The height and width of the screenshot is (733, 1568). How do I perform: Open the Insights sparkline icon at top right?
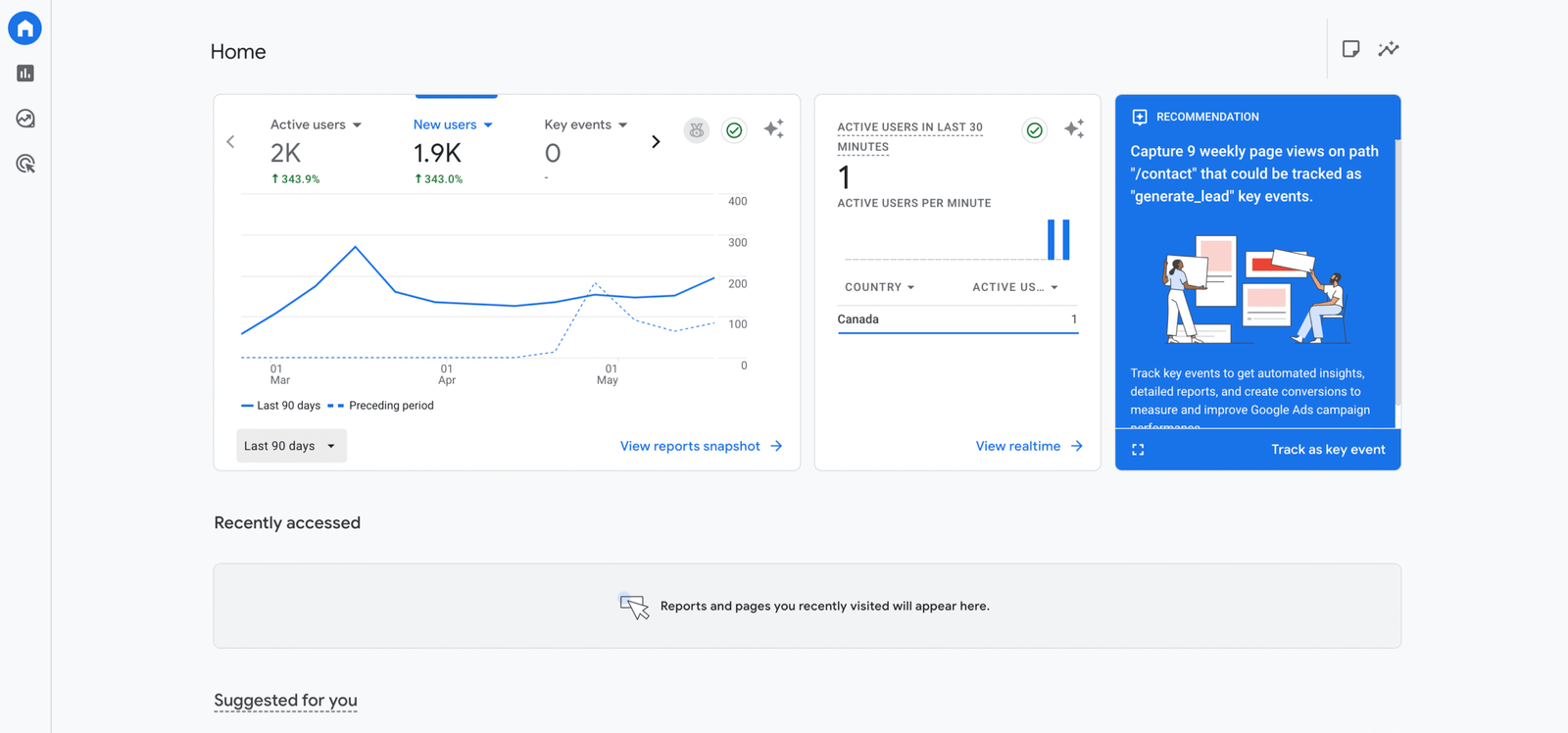click(1389, 49)
